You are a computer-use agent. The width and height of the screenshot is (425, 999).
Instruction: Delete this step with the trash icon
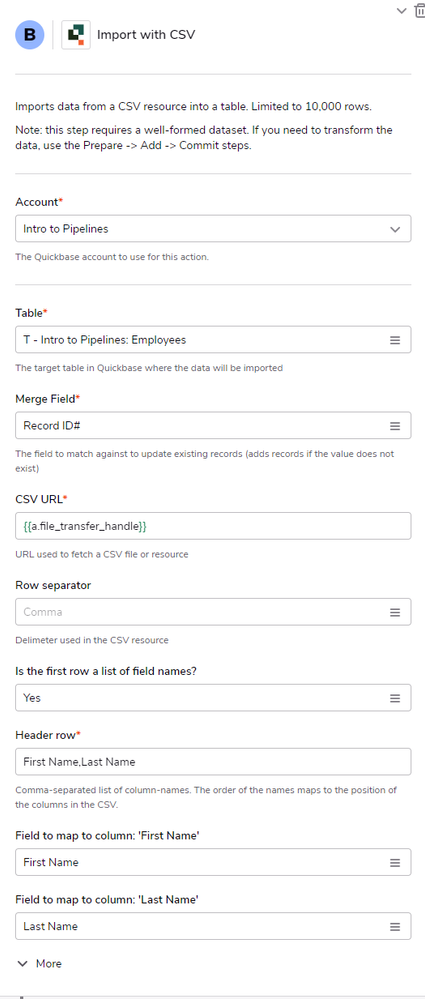click(421, 10)
